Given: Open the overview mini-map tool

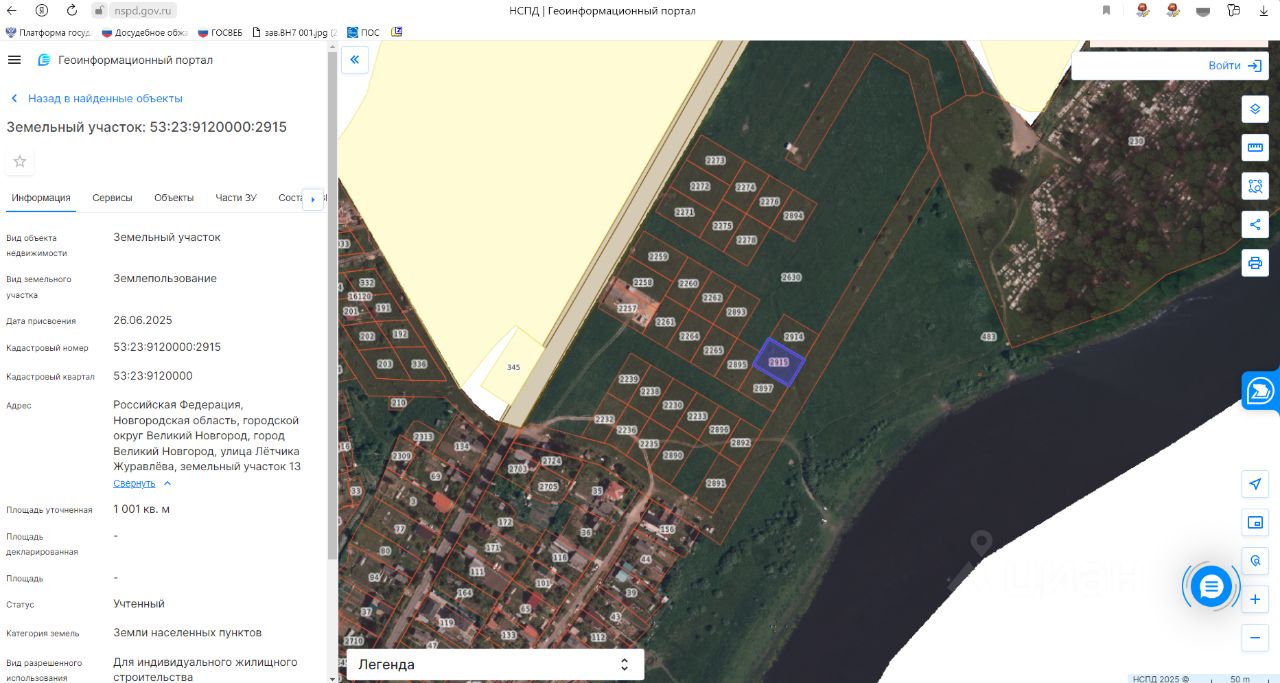Looking at the screenshot, I should click(x=1255, y=522).
